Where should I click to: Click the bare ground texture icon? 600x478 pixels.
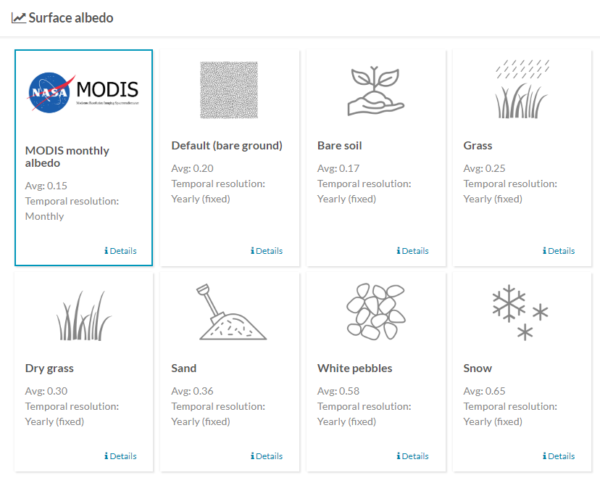coord(229,90)
